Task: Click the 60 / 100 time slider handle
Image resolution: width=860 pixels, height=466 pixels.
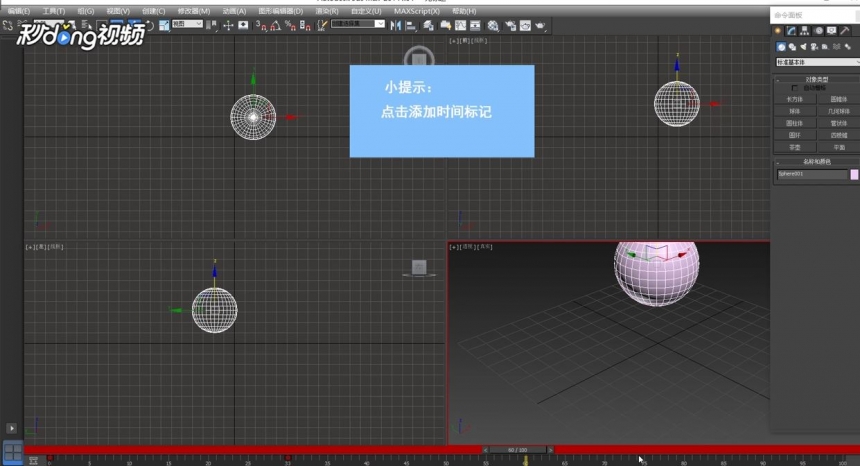Action: coord(517,450)
